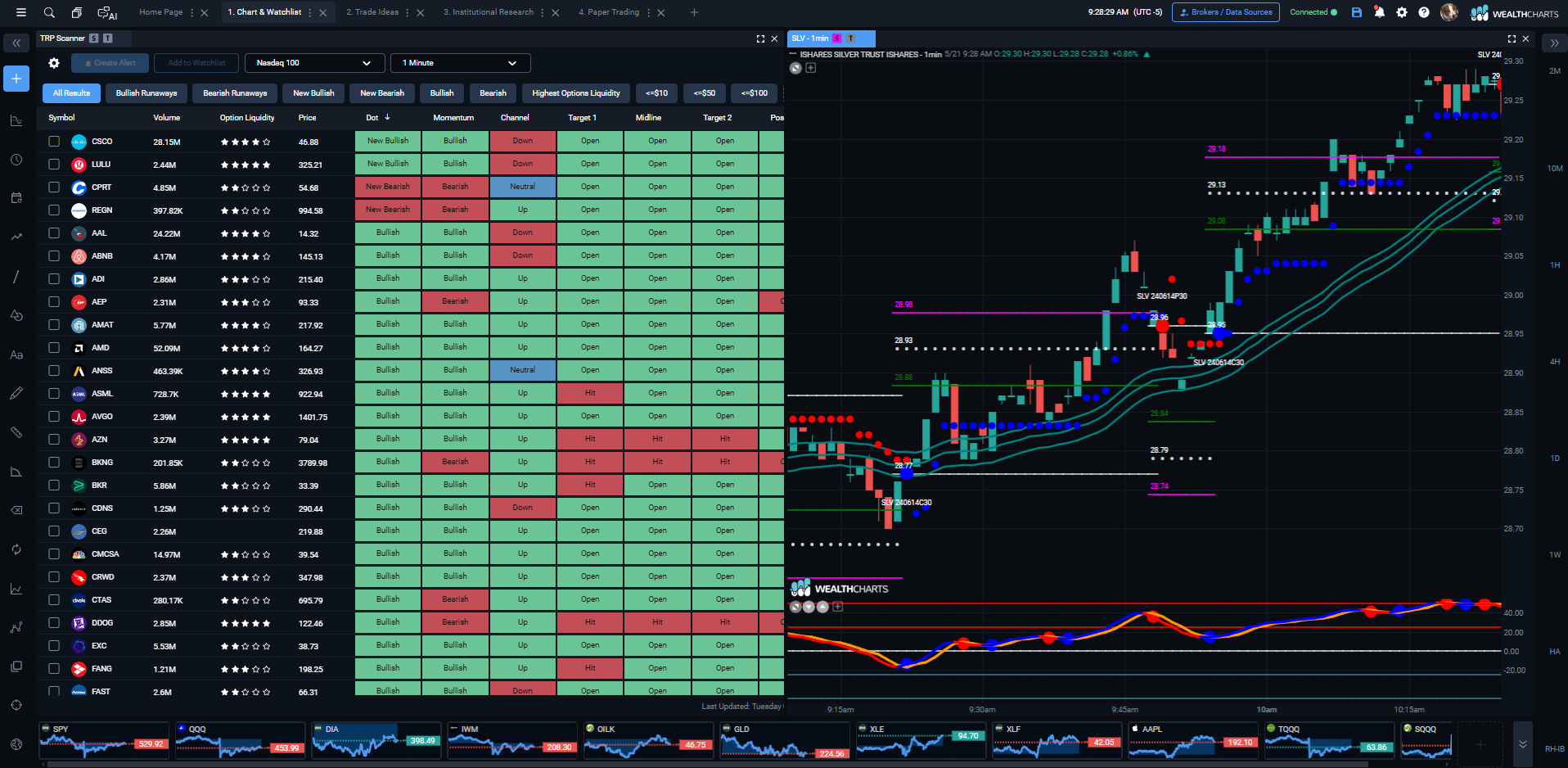
Task: Tick the FANG row checkbox
Action: (x=54, y=669)
